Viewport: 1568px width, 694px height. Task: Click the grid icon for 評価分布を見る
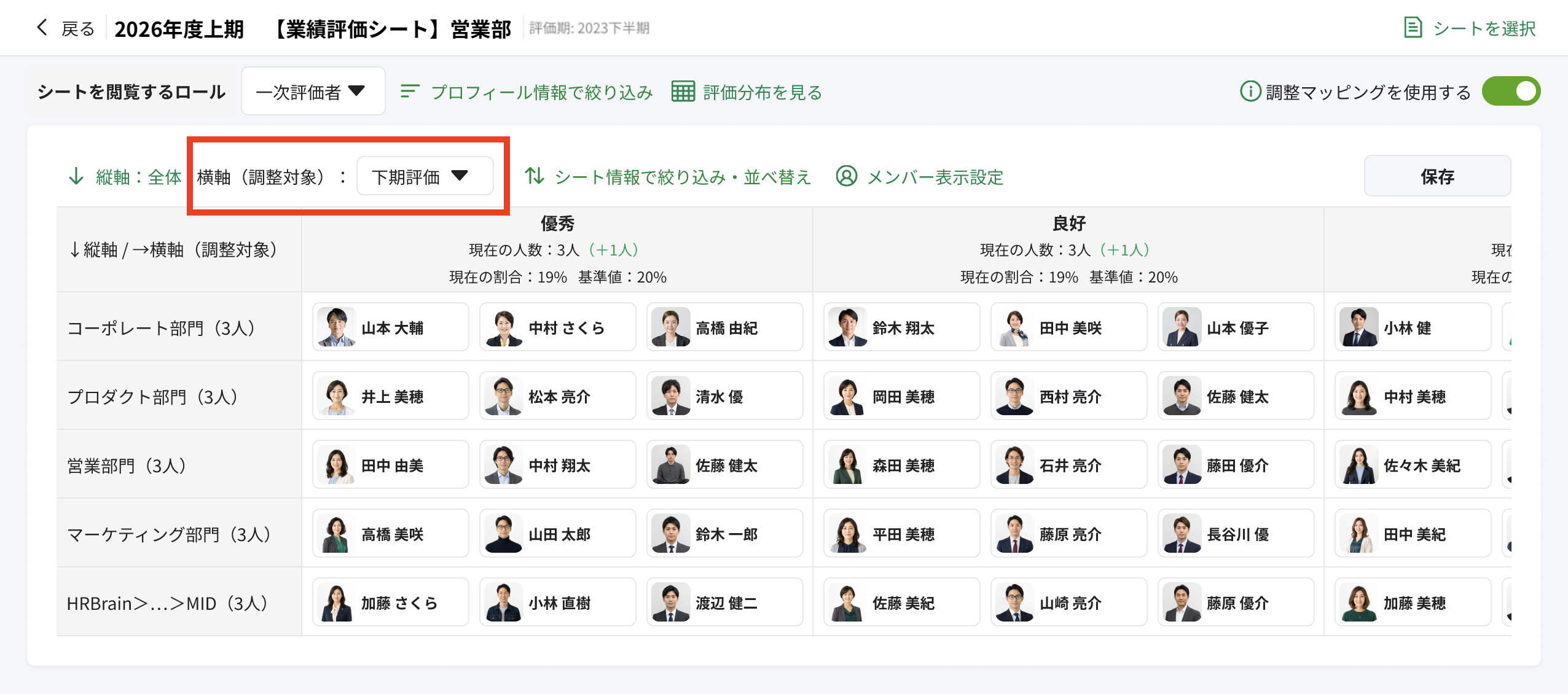pyautogui.click(x=683, y=92)
